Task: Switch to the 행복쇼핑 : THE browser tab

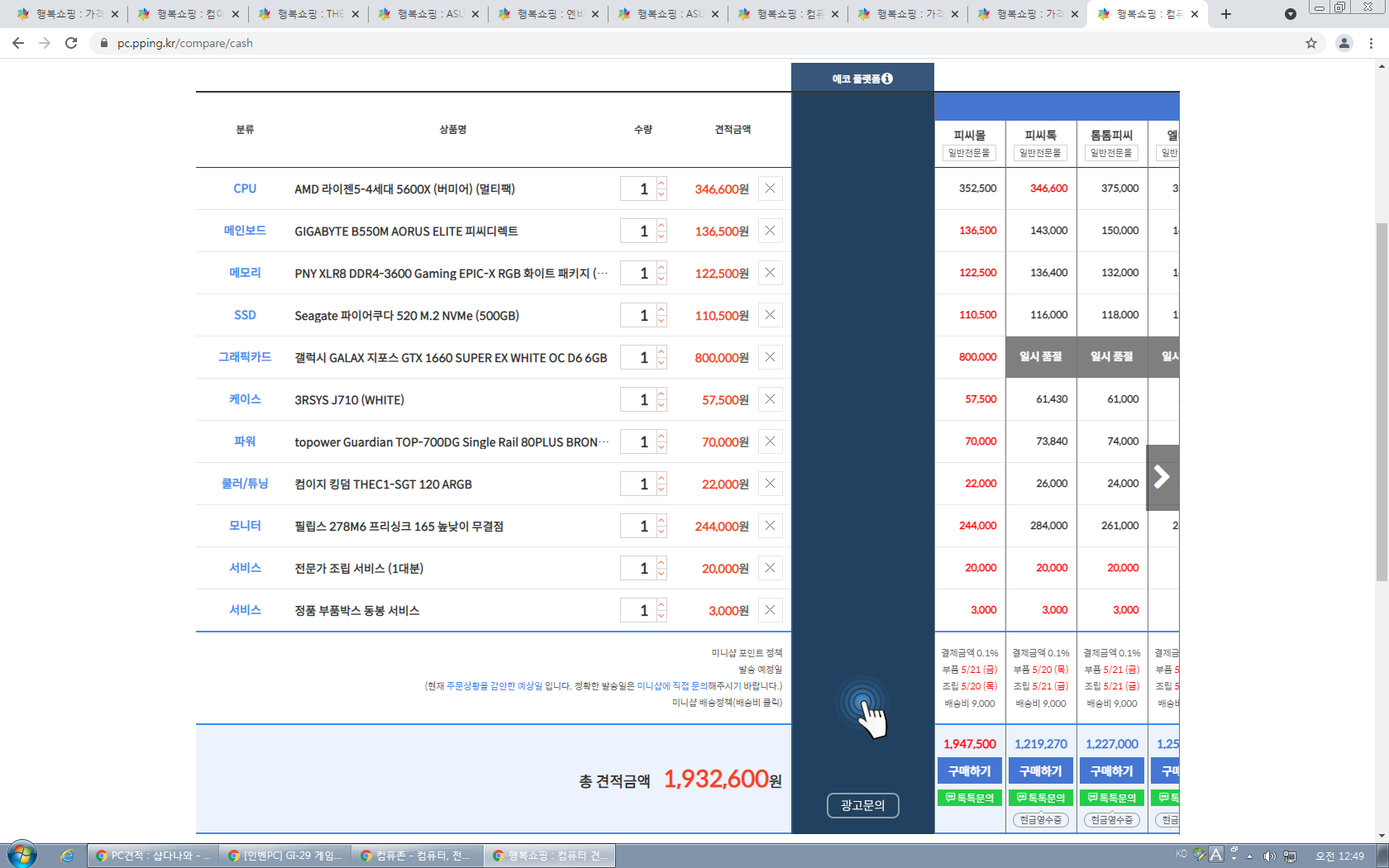Action: (x=310, y=14)
